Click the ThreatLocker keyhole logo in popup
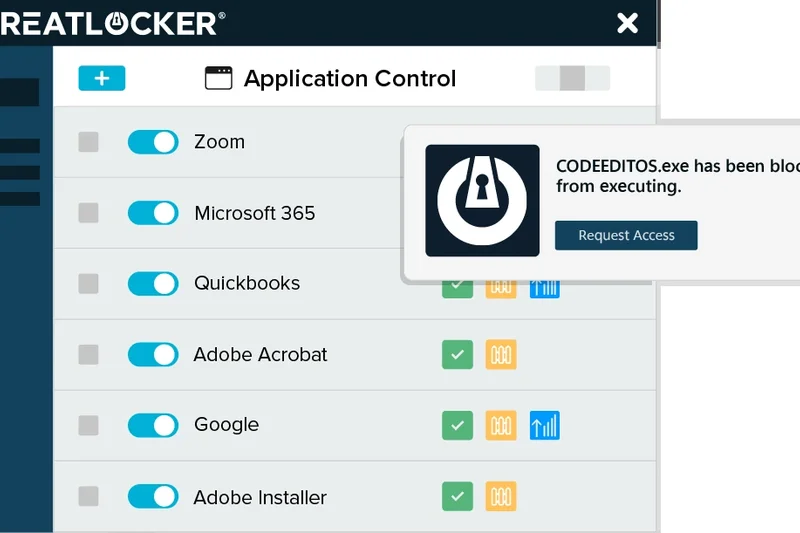The height and width of the screenshot is (533, 800). (x=482, y=200)
